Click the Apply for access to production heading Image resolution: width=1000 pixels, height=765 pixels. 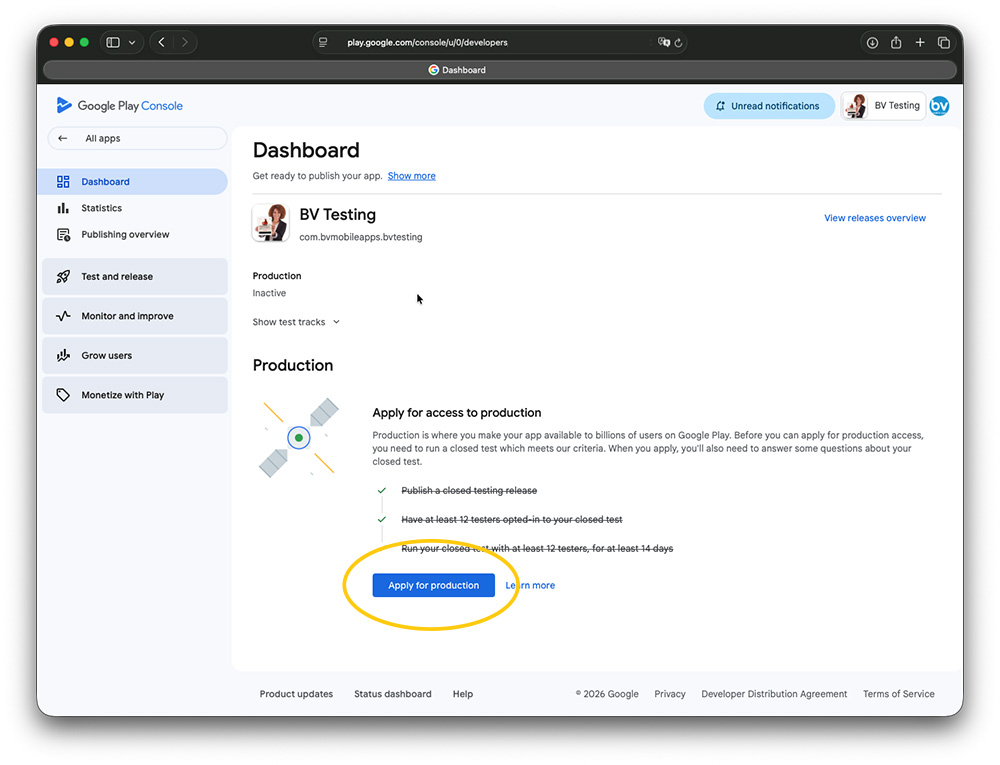457,412
